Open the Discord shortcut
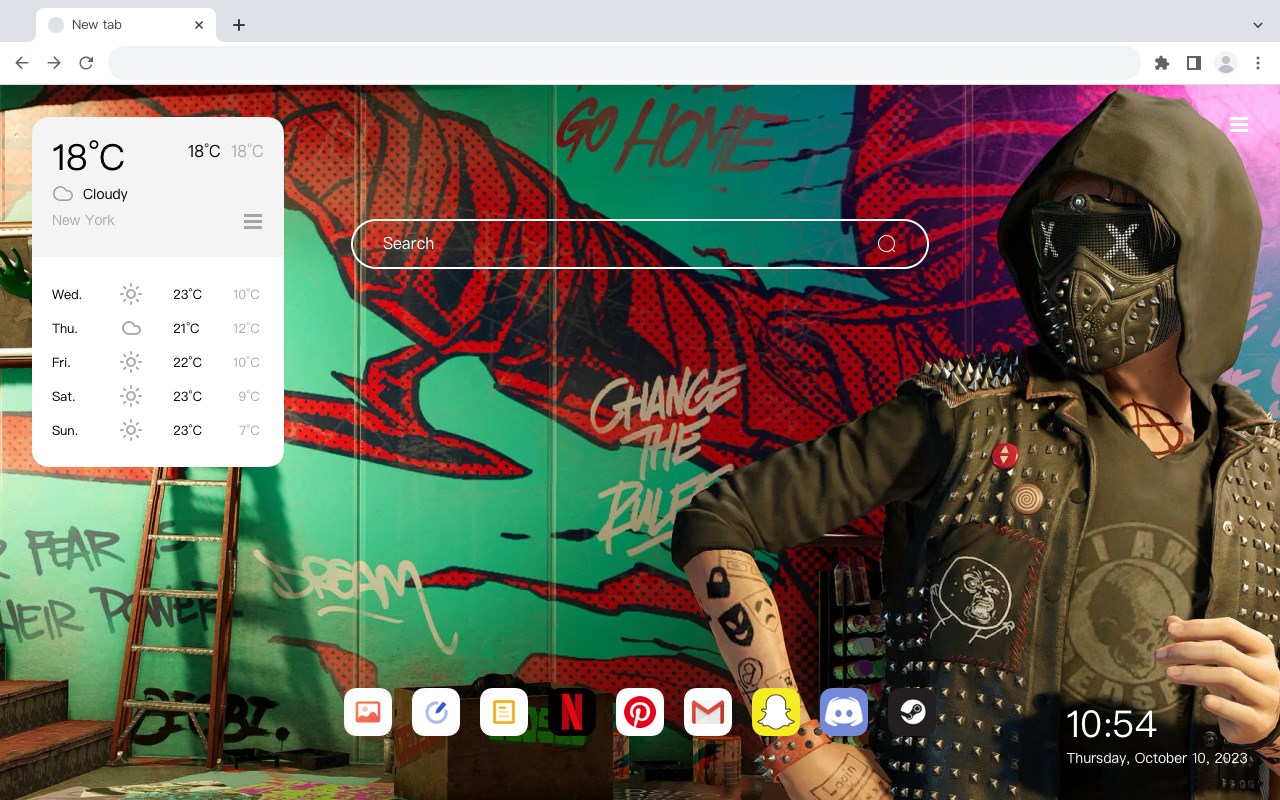 pyautogui.click(x=844, y=712)
